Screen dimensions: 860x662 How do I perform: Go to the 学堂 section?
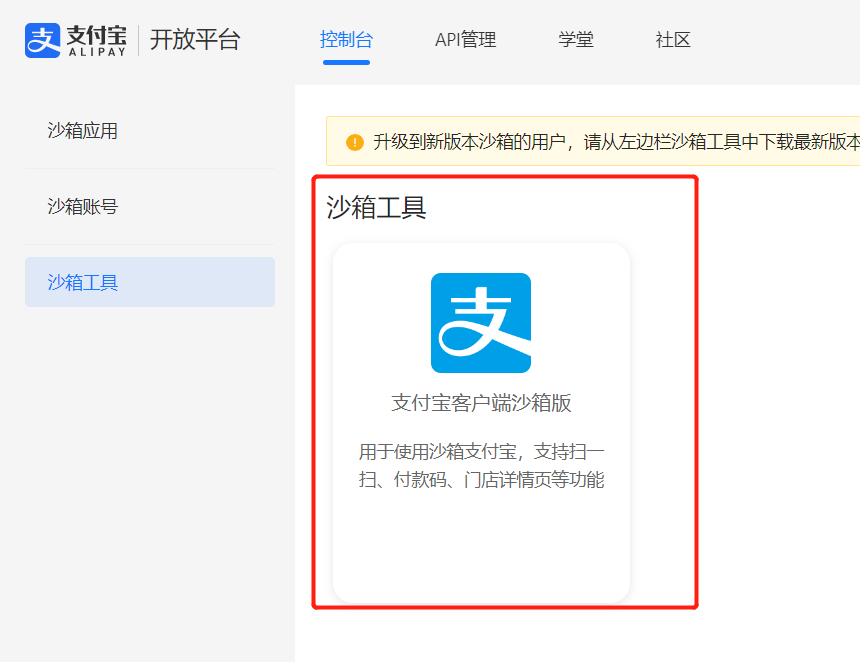coord(576,40)
